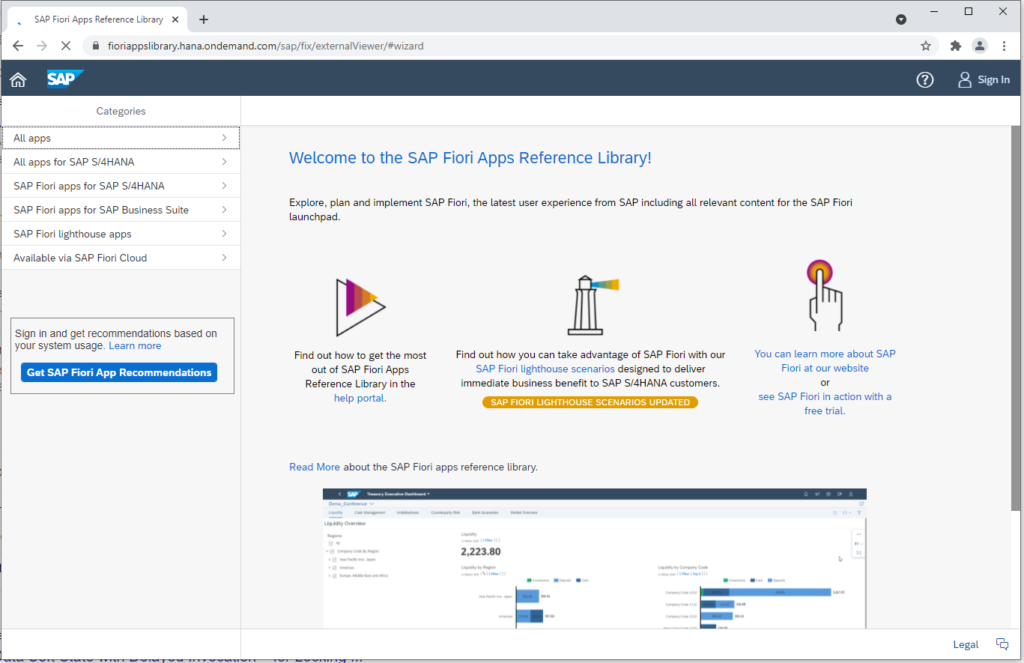Select SAP Fiori apps for SAP Business Suite
This screenshot has height=663, width=1024.
121,210
